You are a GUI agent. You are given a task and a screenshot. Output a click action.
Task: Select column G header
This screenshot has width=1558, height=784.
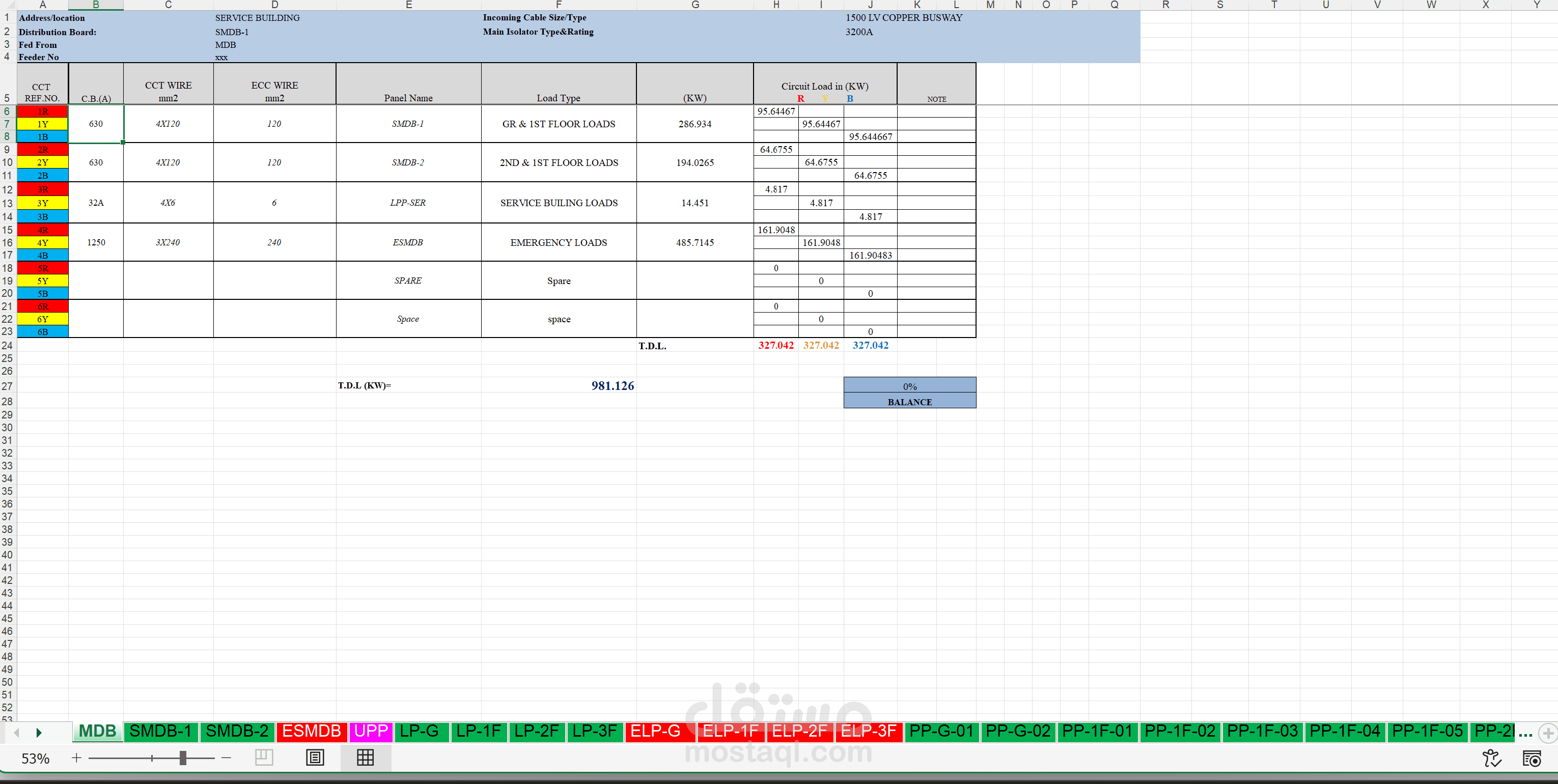point(695,5)
